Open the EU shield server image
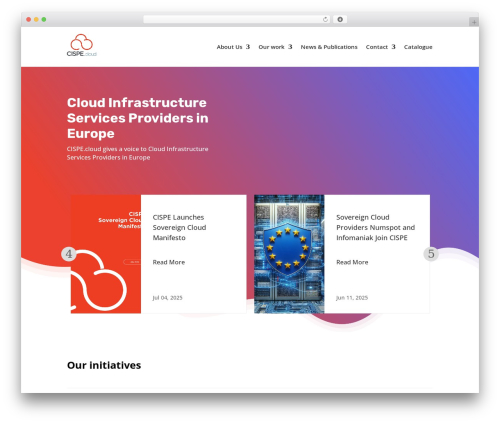Image resolution: width=500 pixels, height=423 pixels. (x=289, y=254)
